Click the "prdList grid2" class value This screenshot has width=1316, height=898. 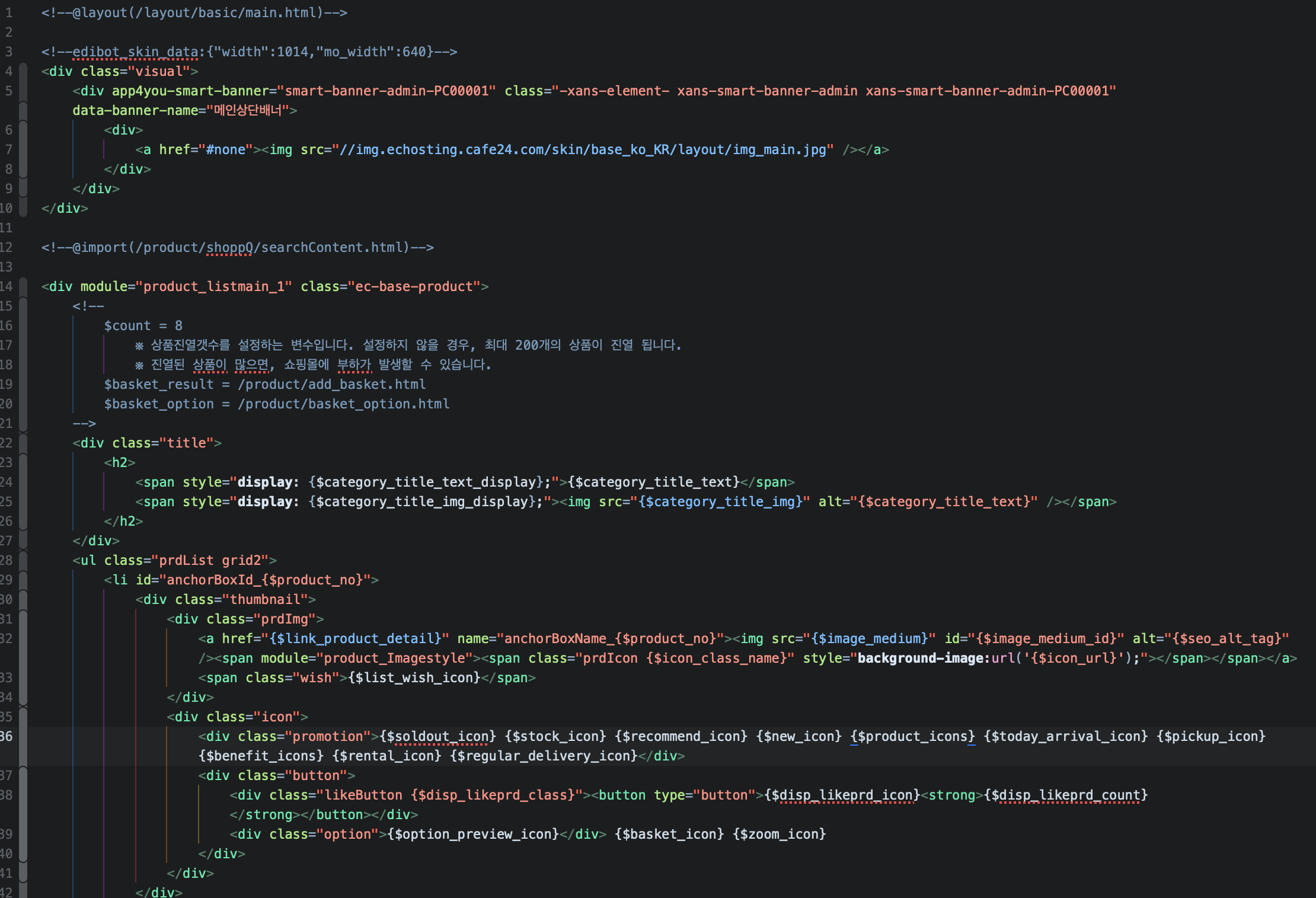214,560
